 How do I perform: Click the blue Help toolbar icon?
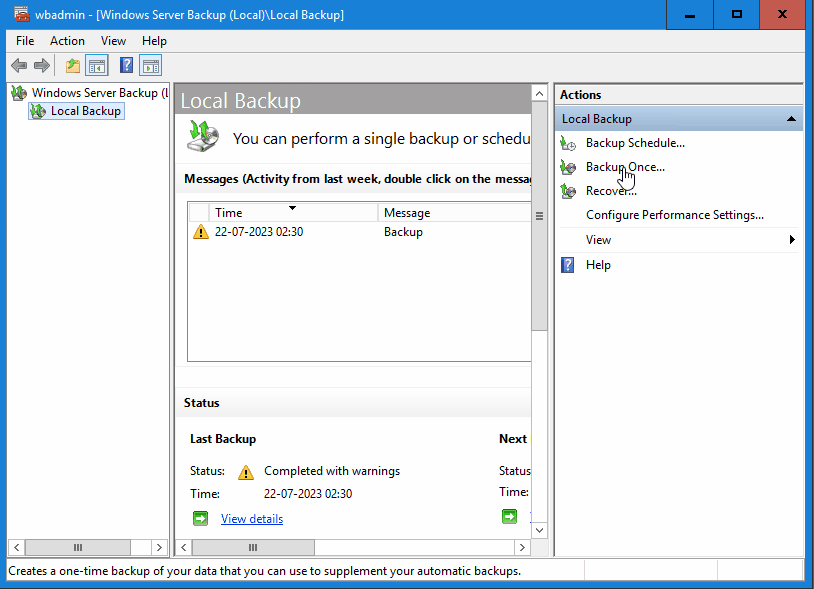(126, 65)
